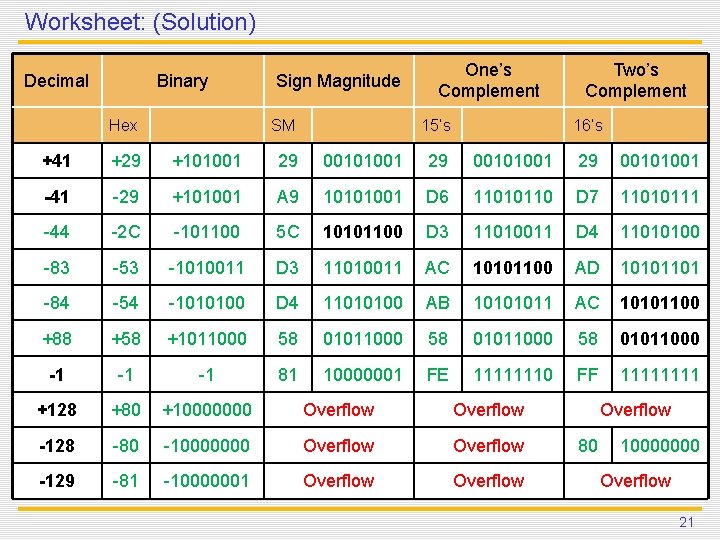
Task: Click the "11111110" cell
Action: [513, 374]
